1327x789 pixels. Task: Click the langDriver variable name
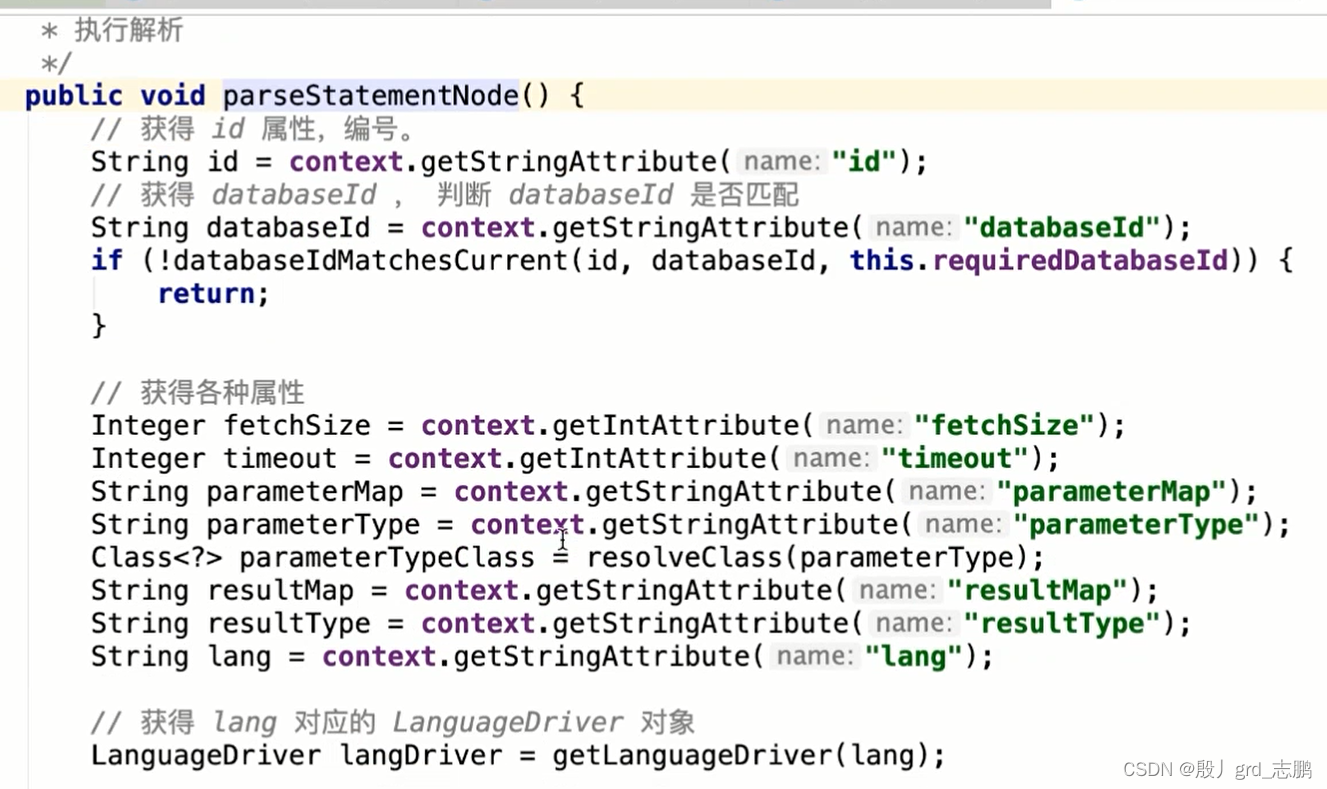[421, 755]
